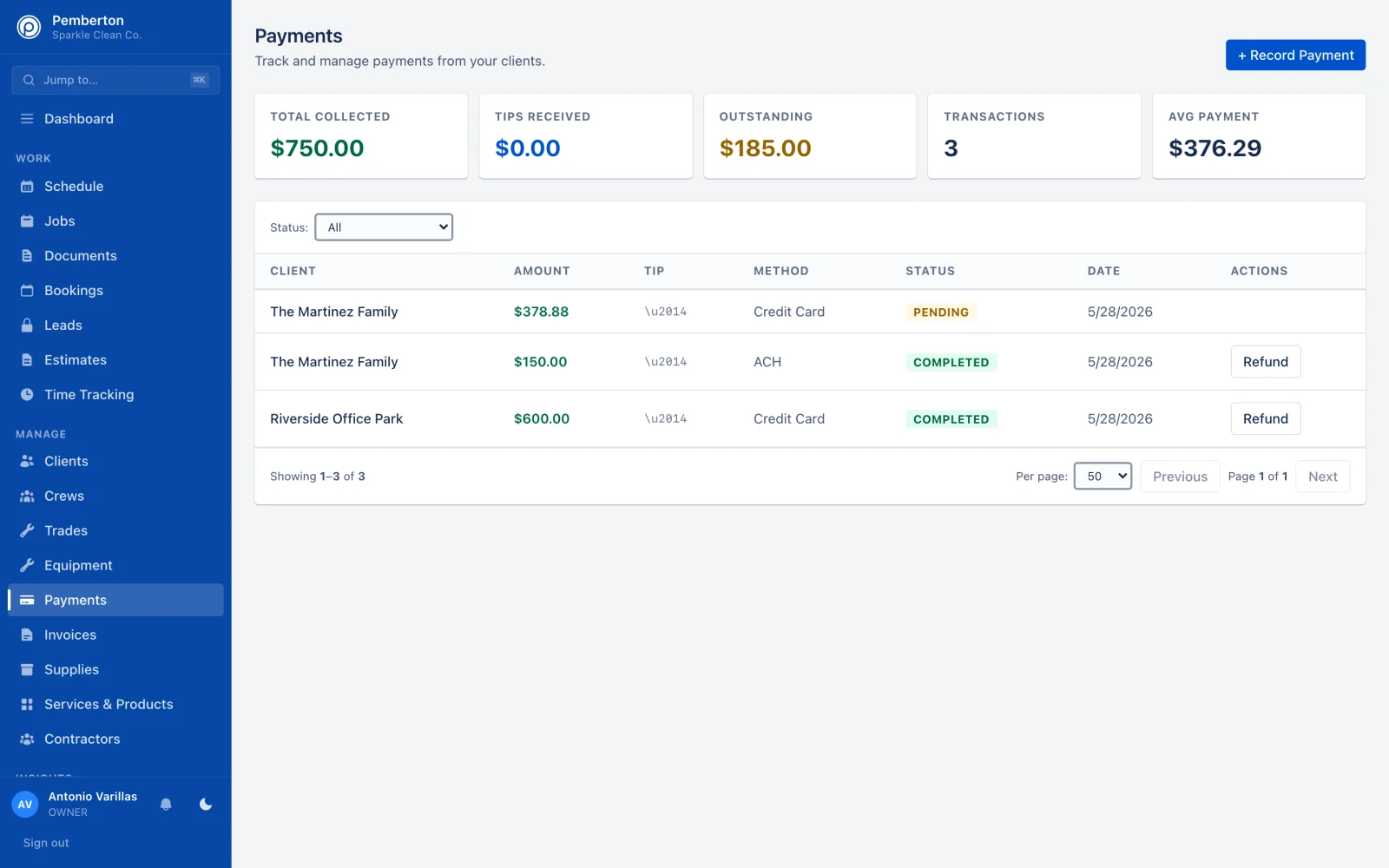Image resolution: width=1389 pixels, height=868 pixels.
Task: Click the Contractors group icon
Action: 27,740
